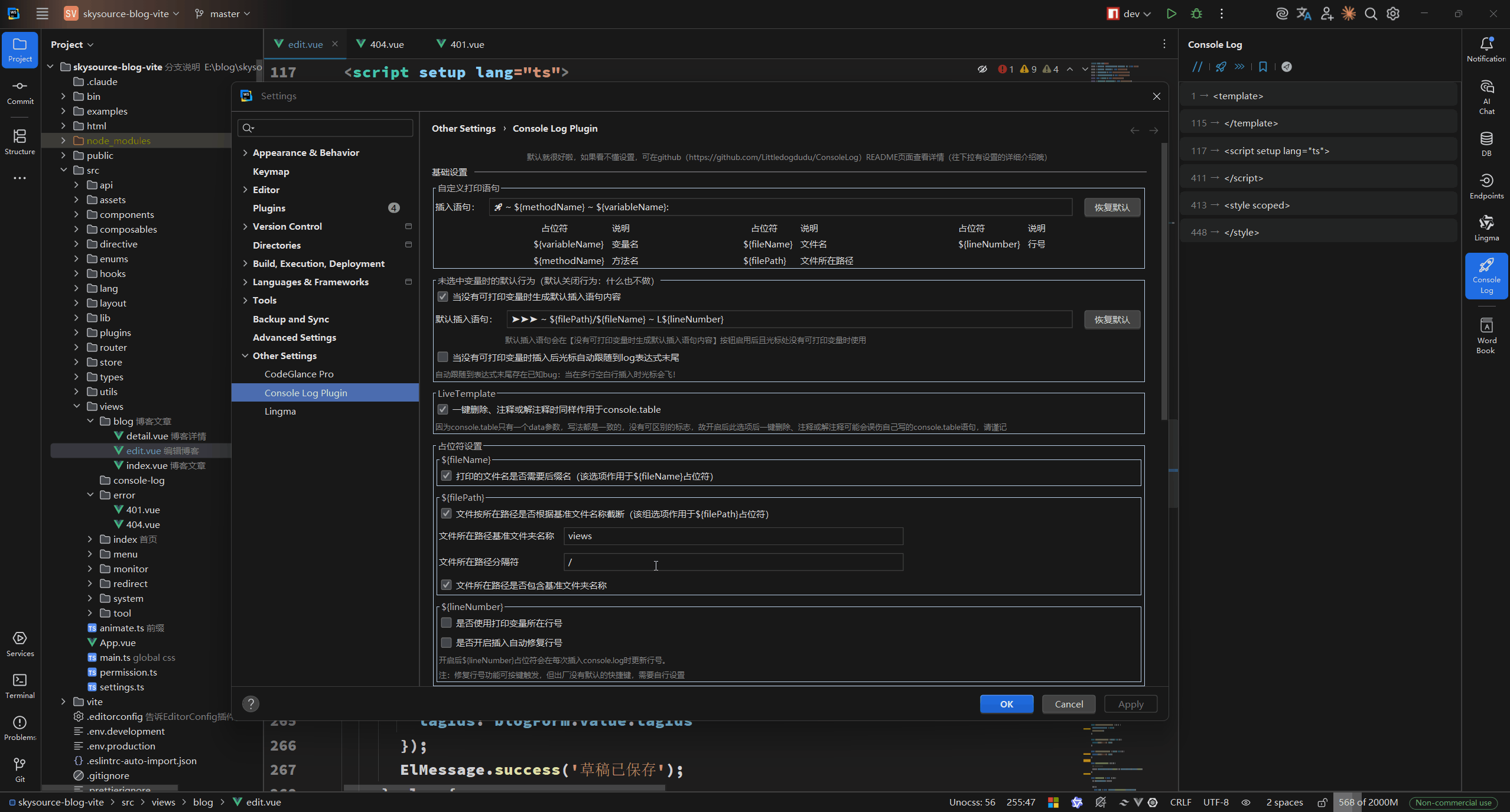Click the comment slashes icon in Console Log

coord(1197,67)
